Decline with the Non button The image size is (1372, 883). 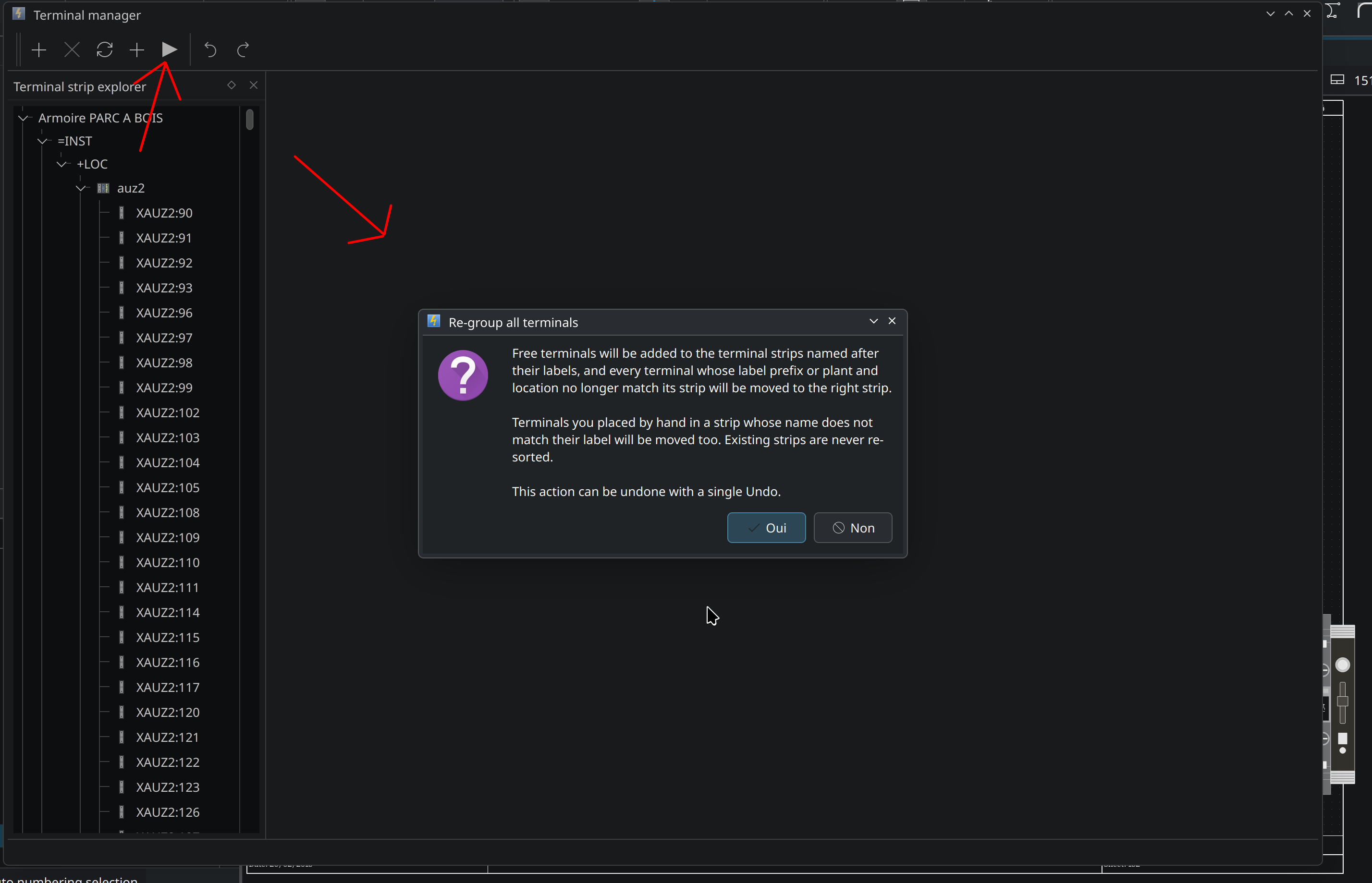coord(853,528)
